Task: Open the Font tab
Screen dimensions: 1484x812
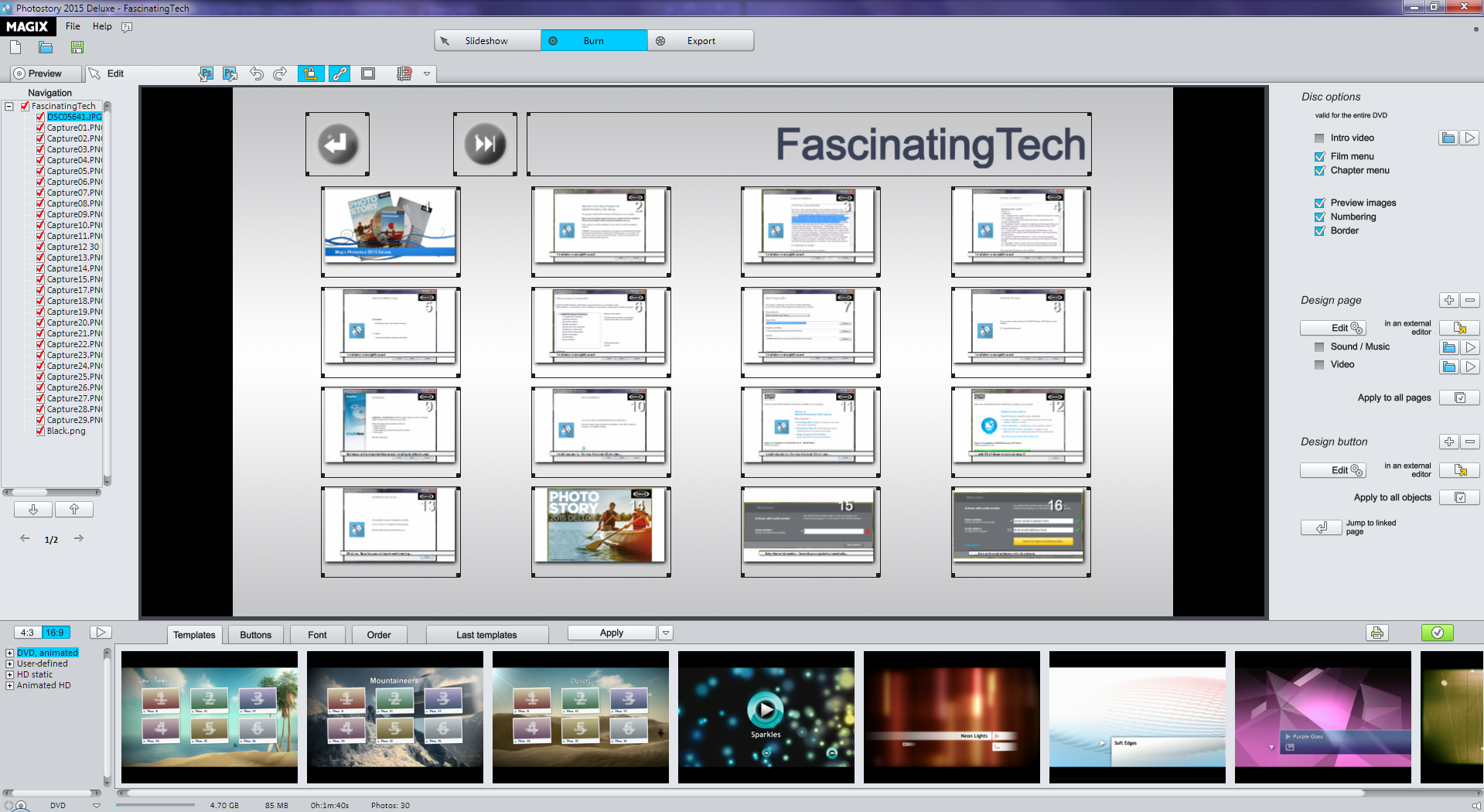Action: tap(317, 635)
